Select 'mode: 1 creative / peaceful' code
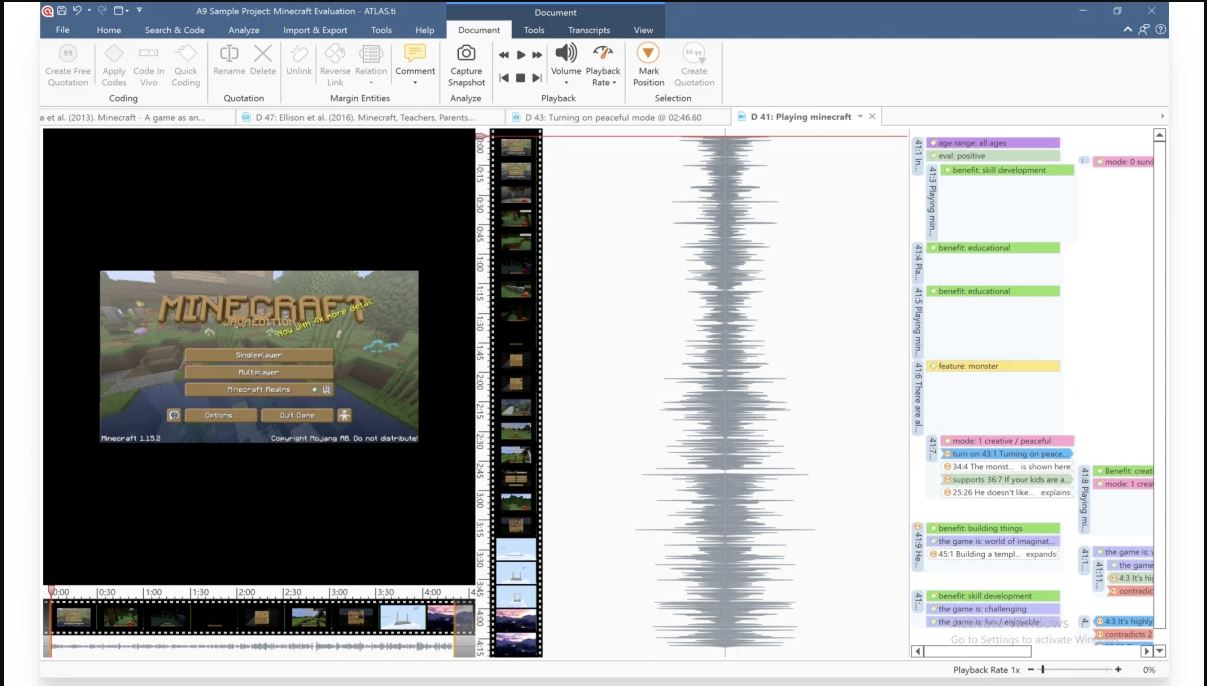This screenshot has height=686, width=1207. pyautogui.click(x=1007, y=441)
